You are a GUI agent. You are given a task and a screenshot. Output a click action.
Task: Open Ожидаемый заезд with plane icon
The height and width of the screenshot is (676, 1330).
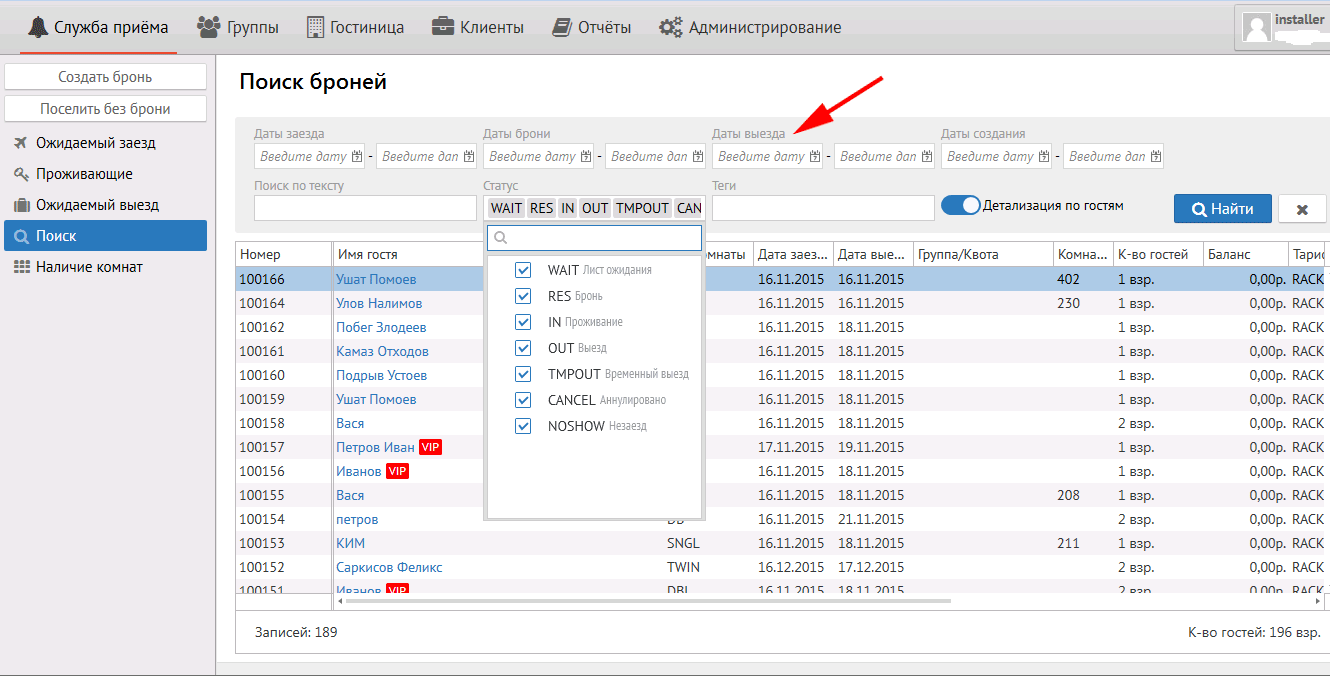pos(96,143)
